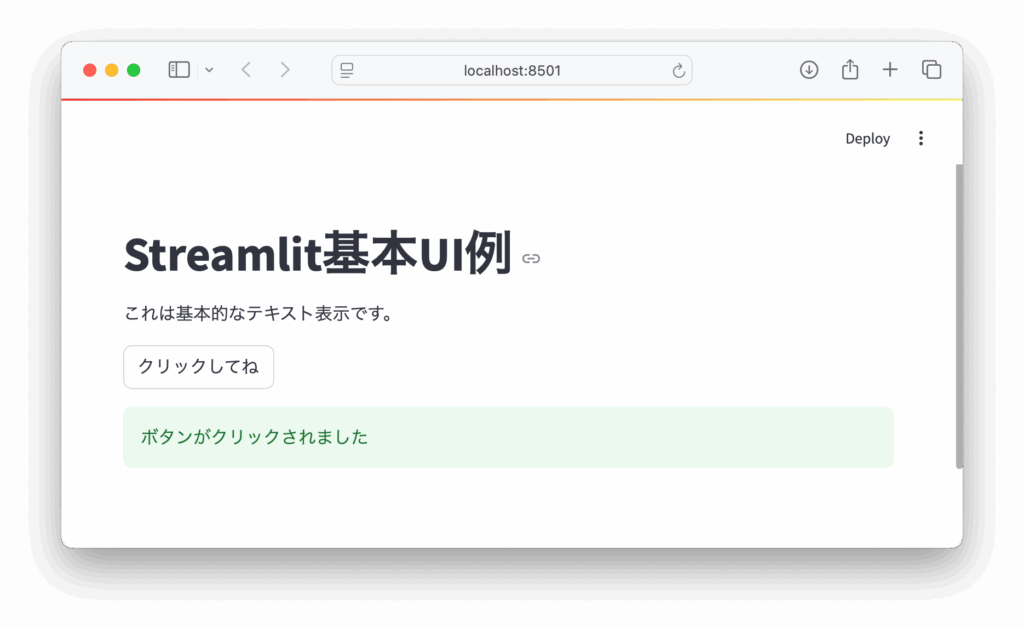Open the page menu in address bar
1024x629 pixels.
[347, 70]
